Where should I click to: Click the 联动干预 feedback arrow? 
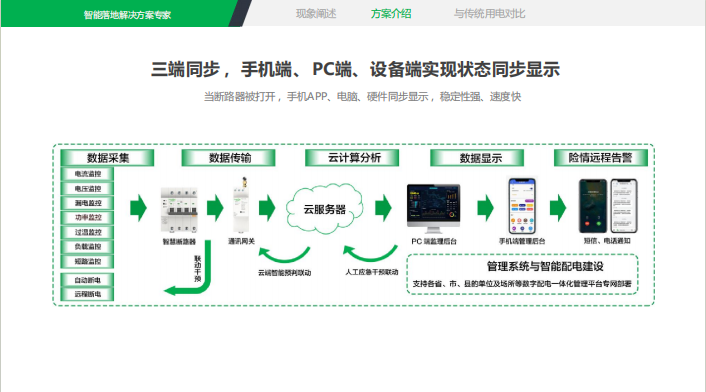189,268
